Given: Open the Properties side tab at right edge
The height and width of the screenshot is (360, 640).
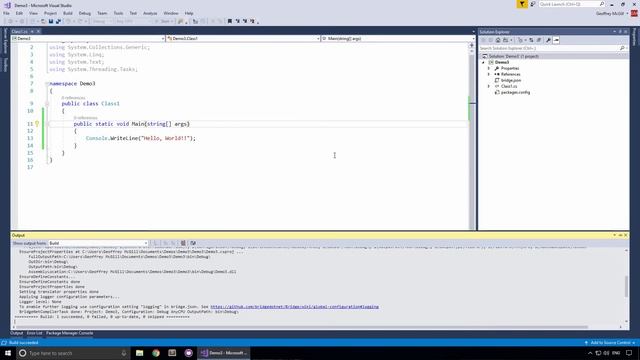Looking at the screenshot, I should (634, 37).
